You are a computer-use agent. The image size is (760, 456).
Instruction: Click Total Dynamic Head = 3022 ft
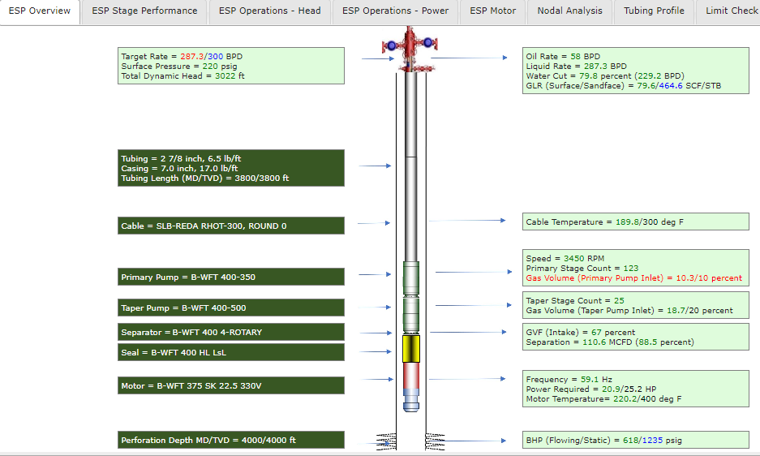pos(183,76)
